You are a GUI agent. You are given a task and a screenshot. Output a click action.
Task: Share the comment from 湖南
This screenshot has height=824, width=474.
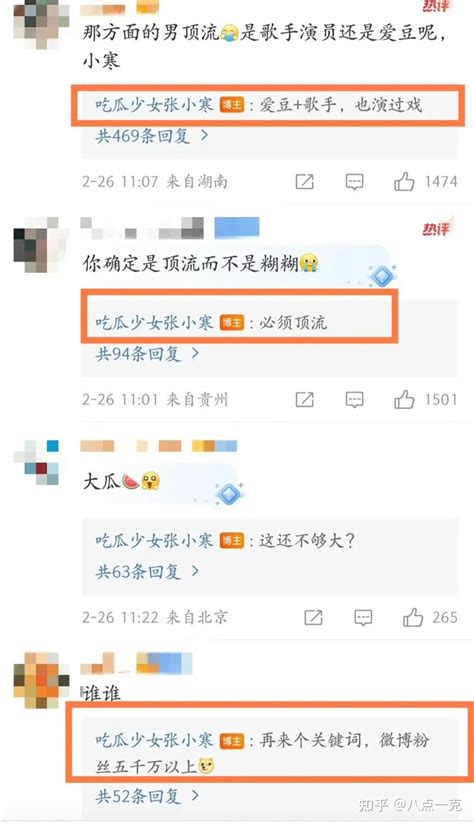[x=304, y=182]
